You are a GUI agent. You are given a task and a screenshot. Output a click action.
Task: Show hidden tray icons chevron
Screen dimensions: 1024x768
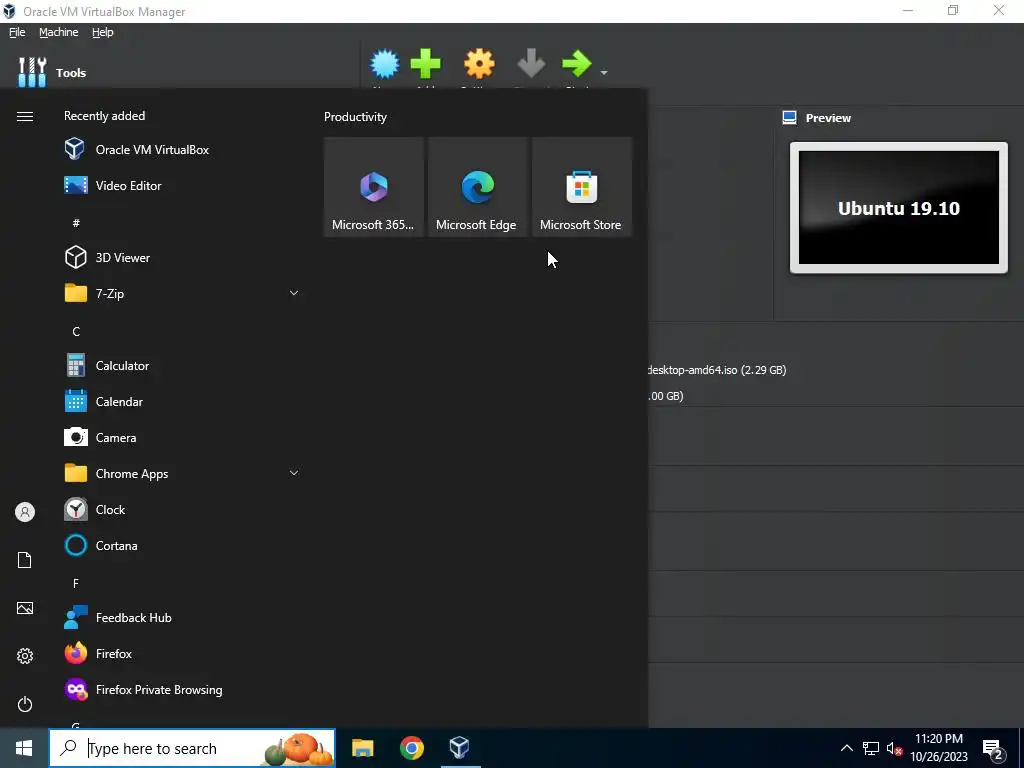pos(846,748)
